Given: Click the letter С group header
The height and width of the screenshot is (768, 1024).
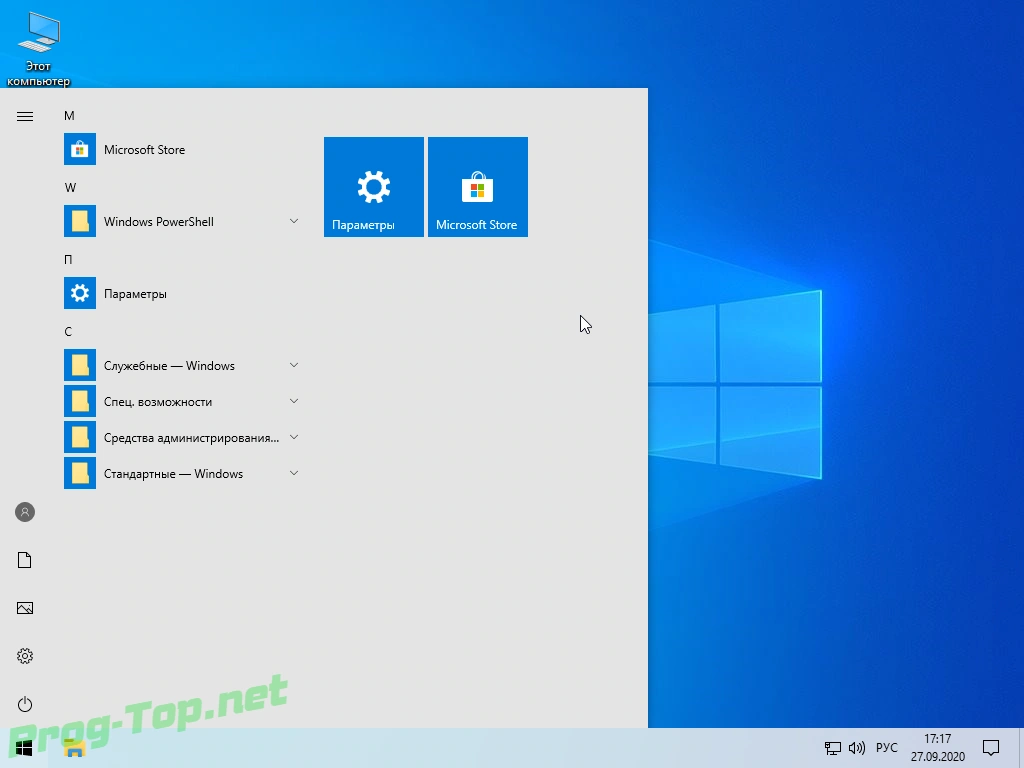Looking at the screenshot, I should click(x=68, y=332).
